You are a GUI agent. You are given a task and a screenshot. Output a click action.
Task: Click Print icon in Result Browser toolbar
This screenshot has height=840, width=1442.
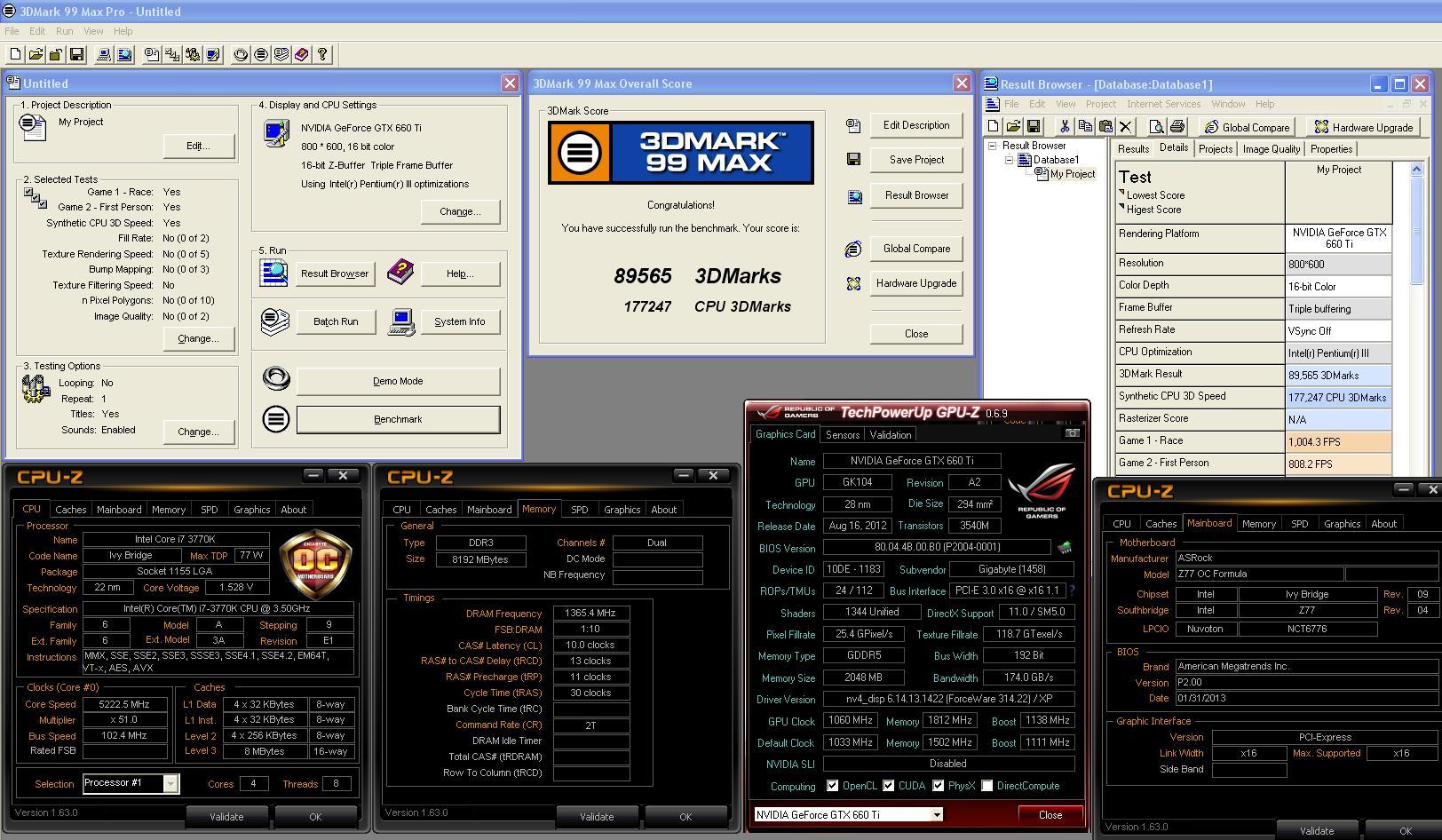point(1177,127)
